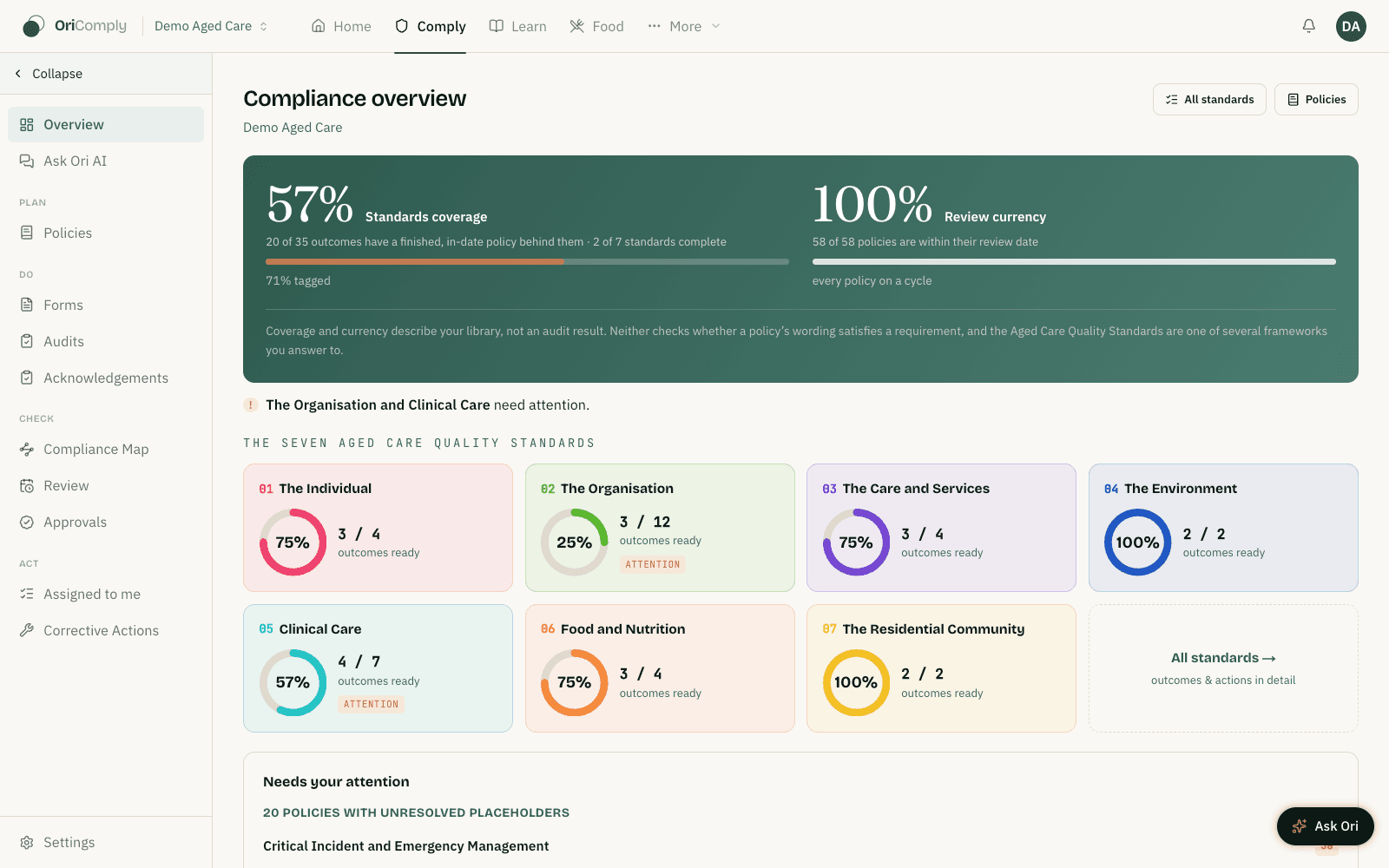Image resolution: width=1389 pixels, height=868 pixels.
Task: Click the Audits clipboard icon
Action: coord(27,342)
